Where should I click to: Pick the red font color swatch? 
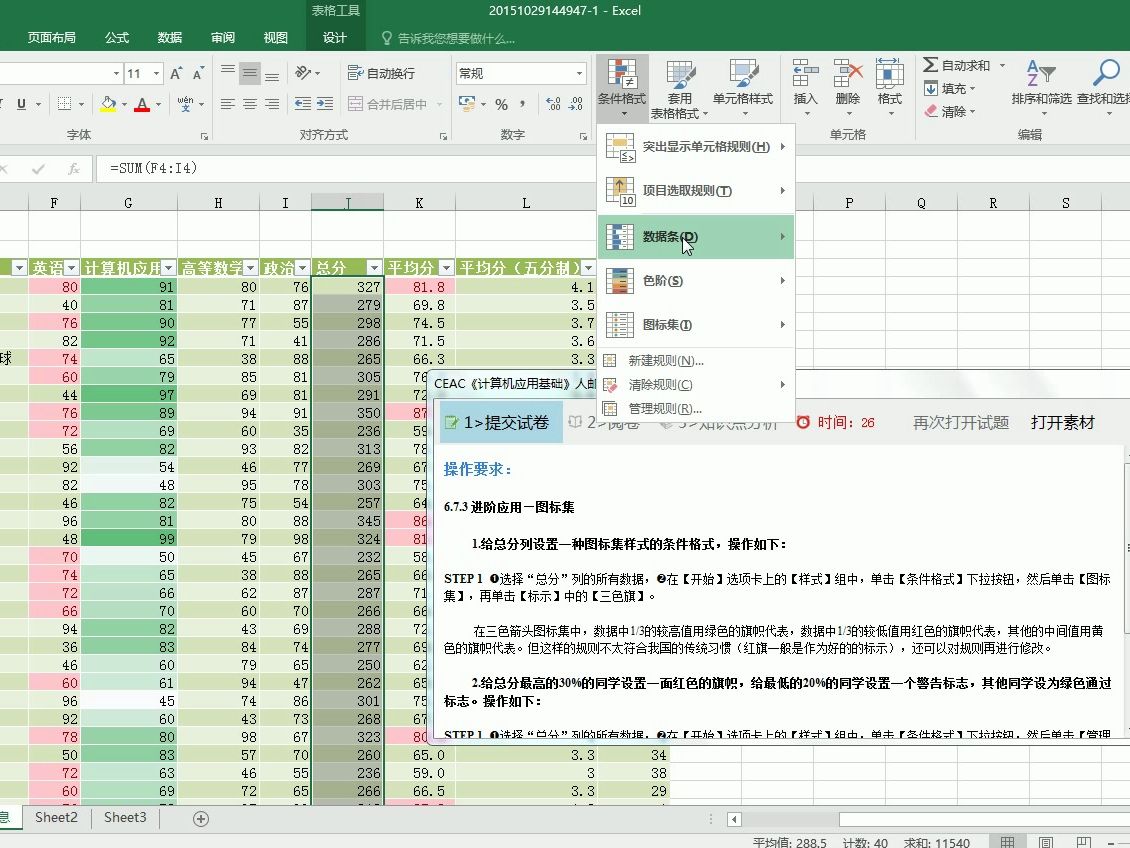tap(144, 108)
